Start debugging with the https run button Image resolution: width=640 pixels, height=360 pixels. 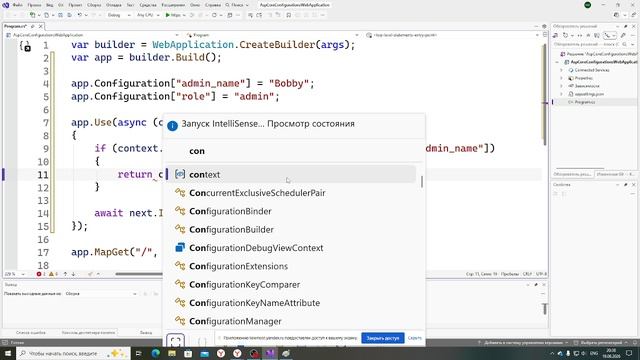click(173, 15)
